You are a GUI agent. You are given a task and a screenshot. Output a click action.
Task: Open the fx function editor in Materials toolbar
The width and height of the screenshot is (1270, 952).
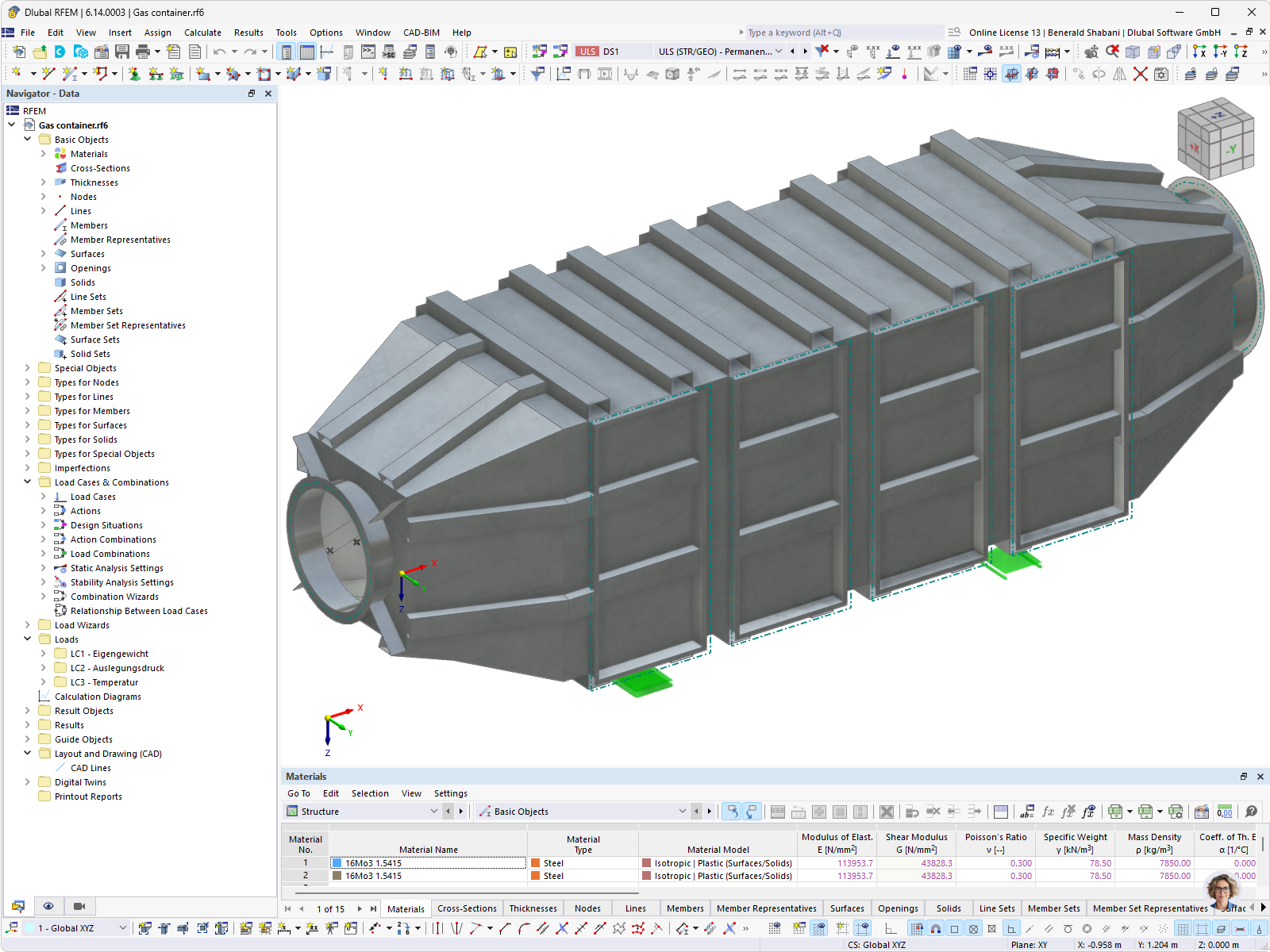tap(1049, 812)
